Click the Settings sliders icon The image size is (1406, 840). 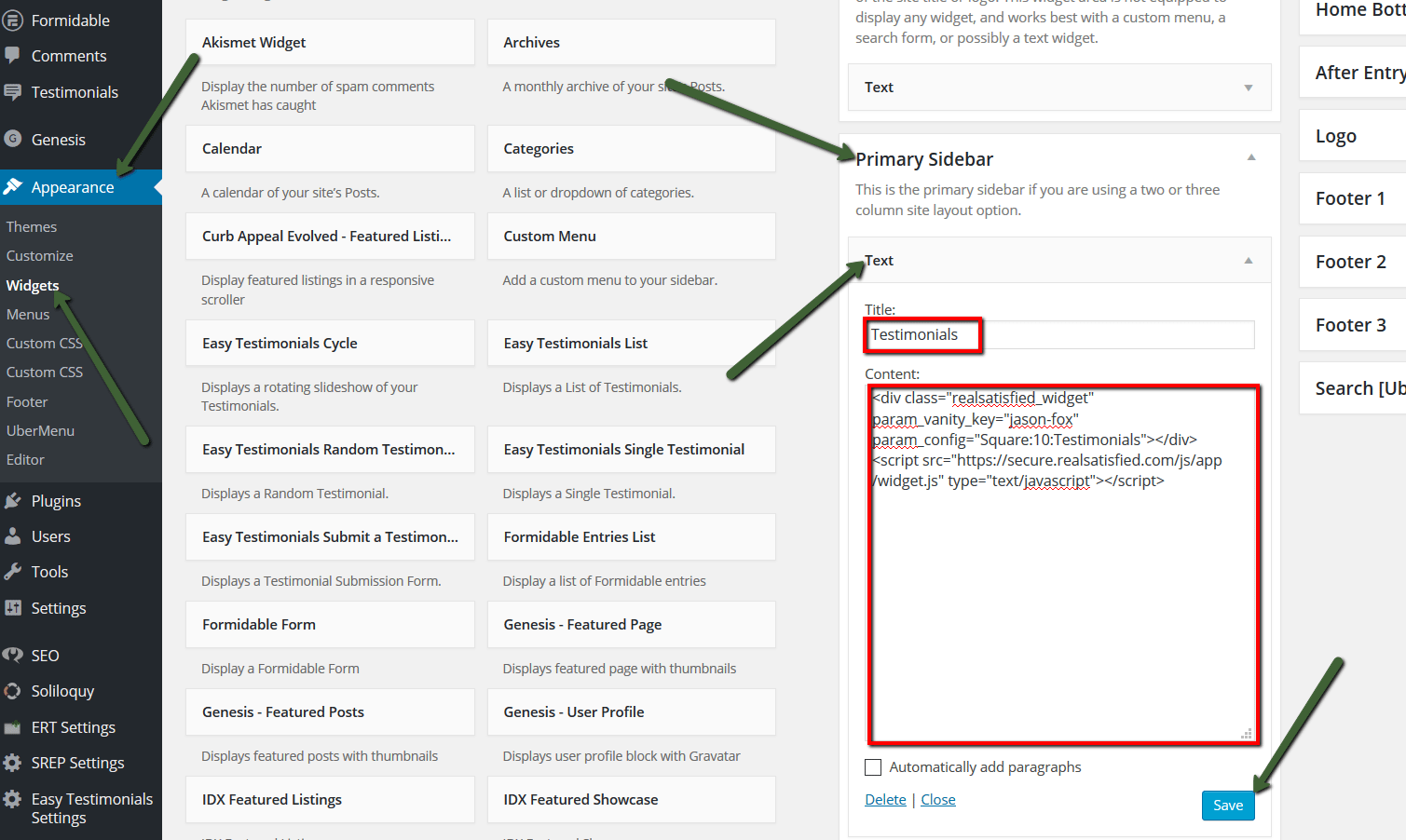coord(13,608)
